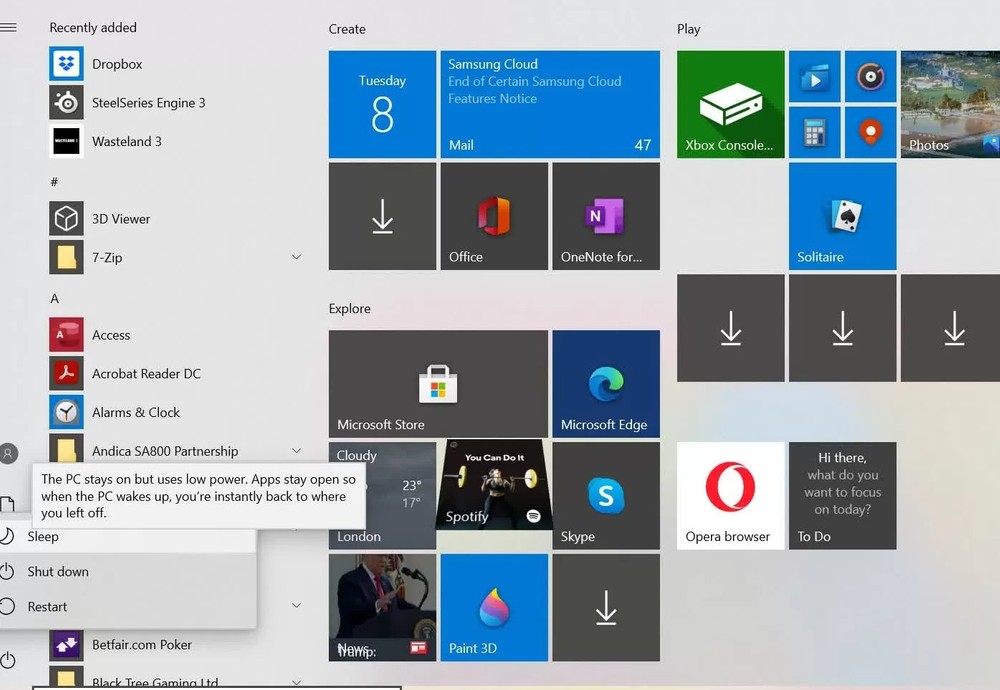Expand the Andica SA800 Partnership folder
The height and width of the screenshot is (690, 1000).
[x=297, y=450]
